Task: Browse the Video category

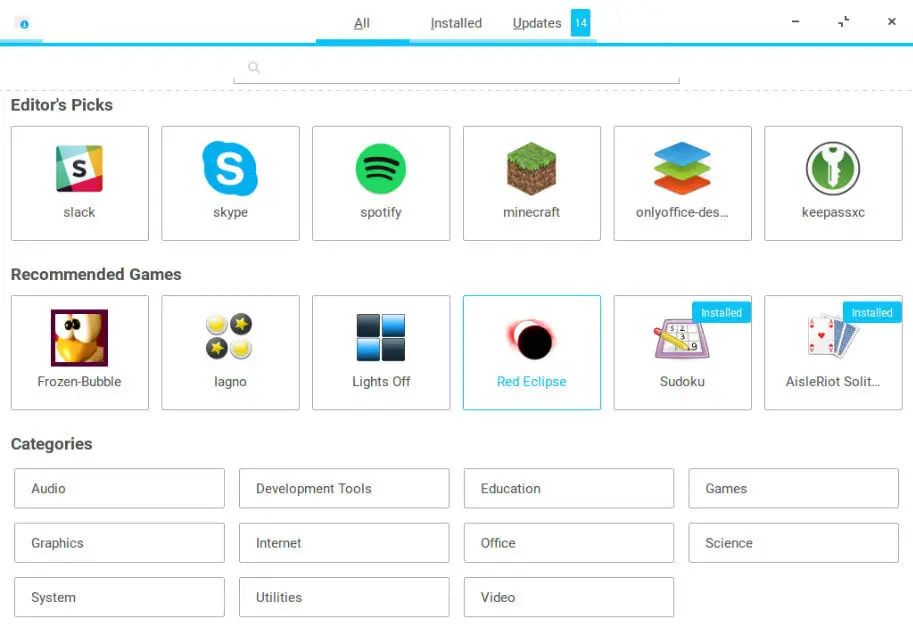Action: click(x=569, y=597)
